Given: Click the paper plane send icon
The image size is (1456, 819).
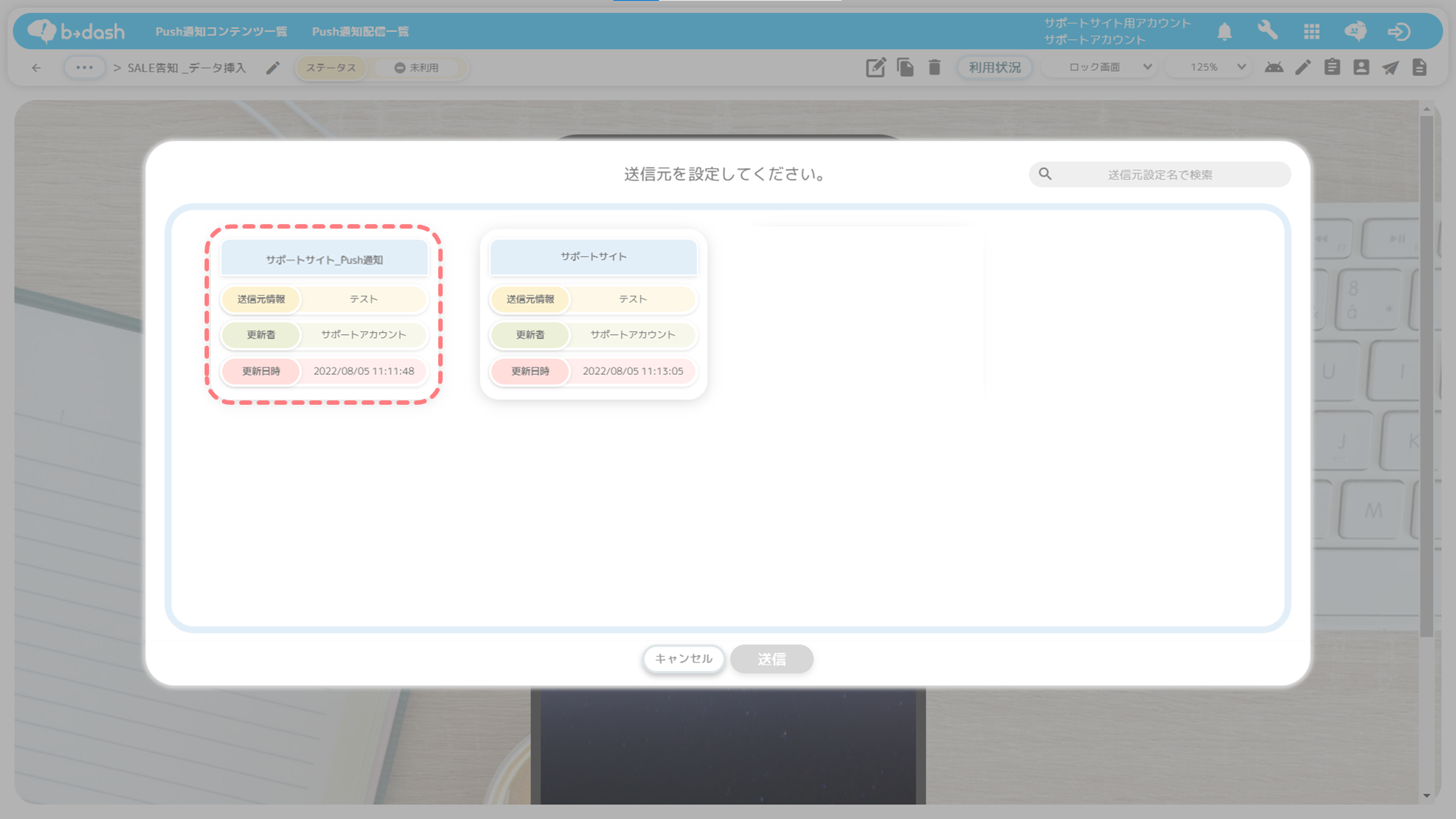Looking at the screenshot, I should [x=1390, y=68].
